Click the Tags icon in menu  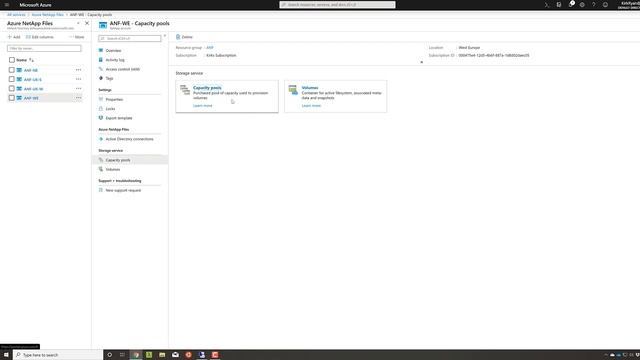pos(101,78)
